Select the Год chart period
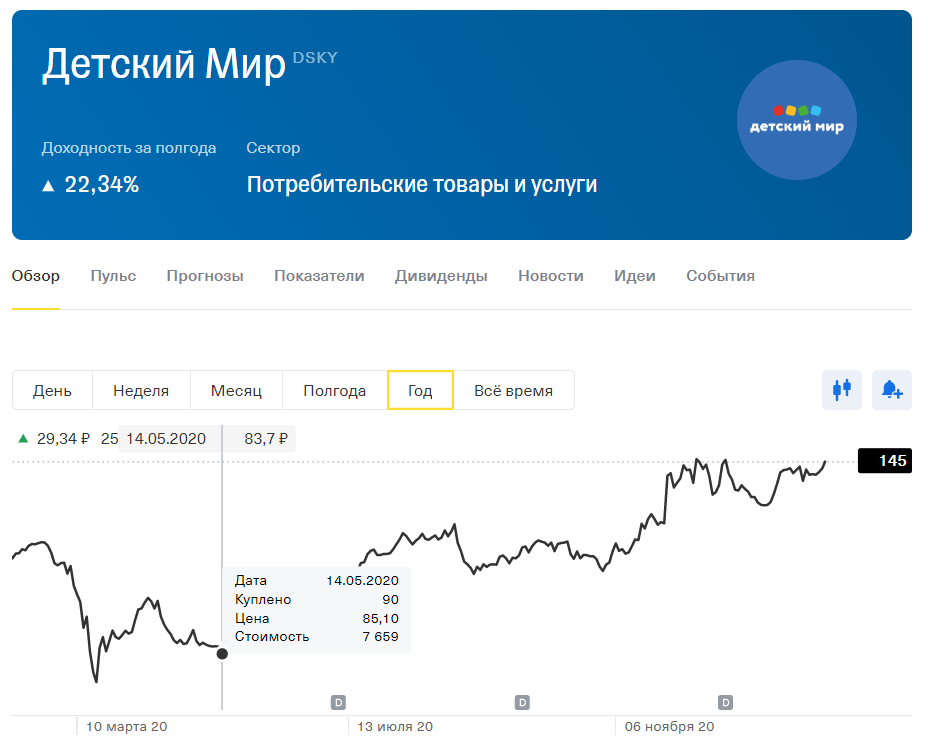 coord(420,390)
